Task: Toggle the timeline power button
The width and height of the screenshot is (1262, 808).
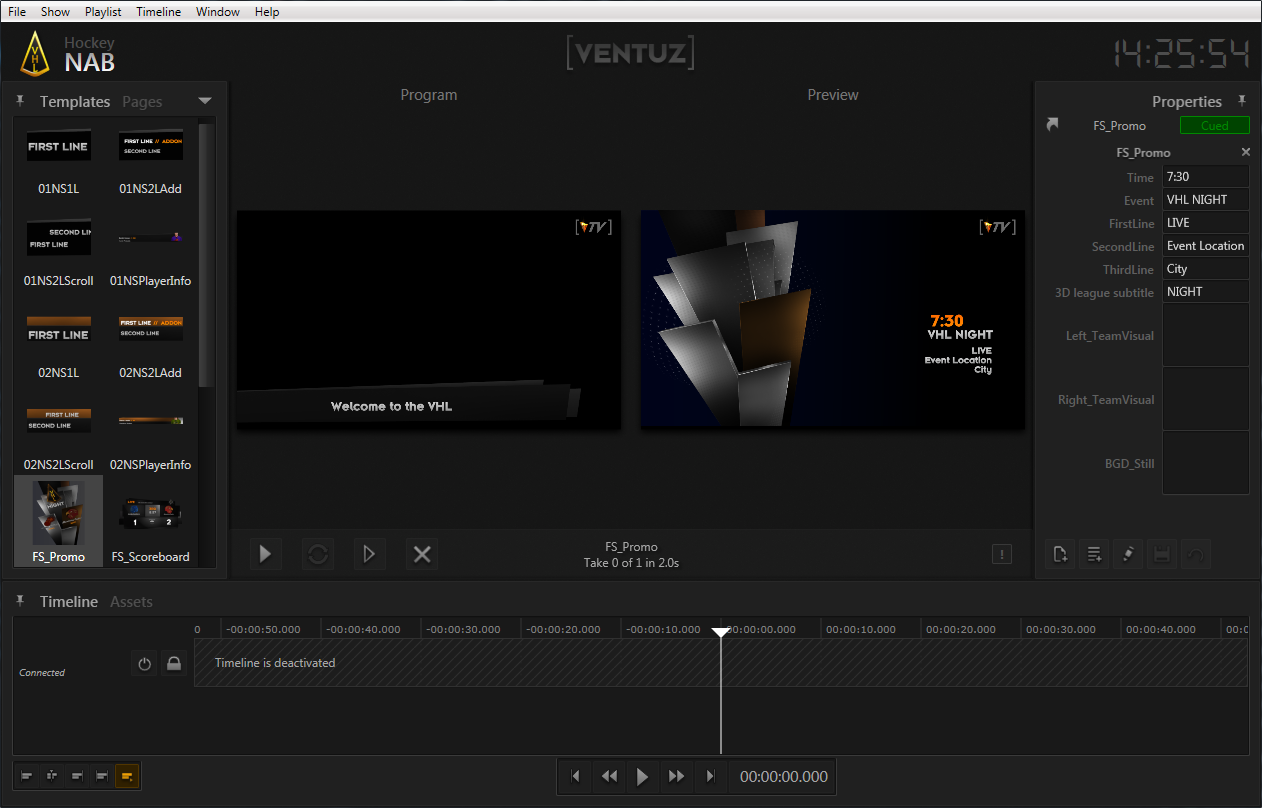Action: pos(145,663)
